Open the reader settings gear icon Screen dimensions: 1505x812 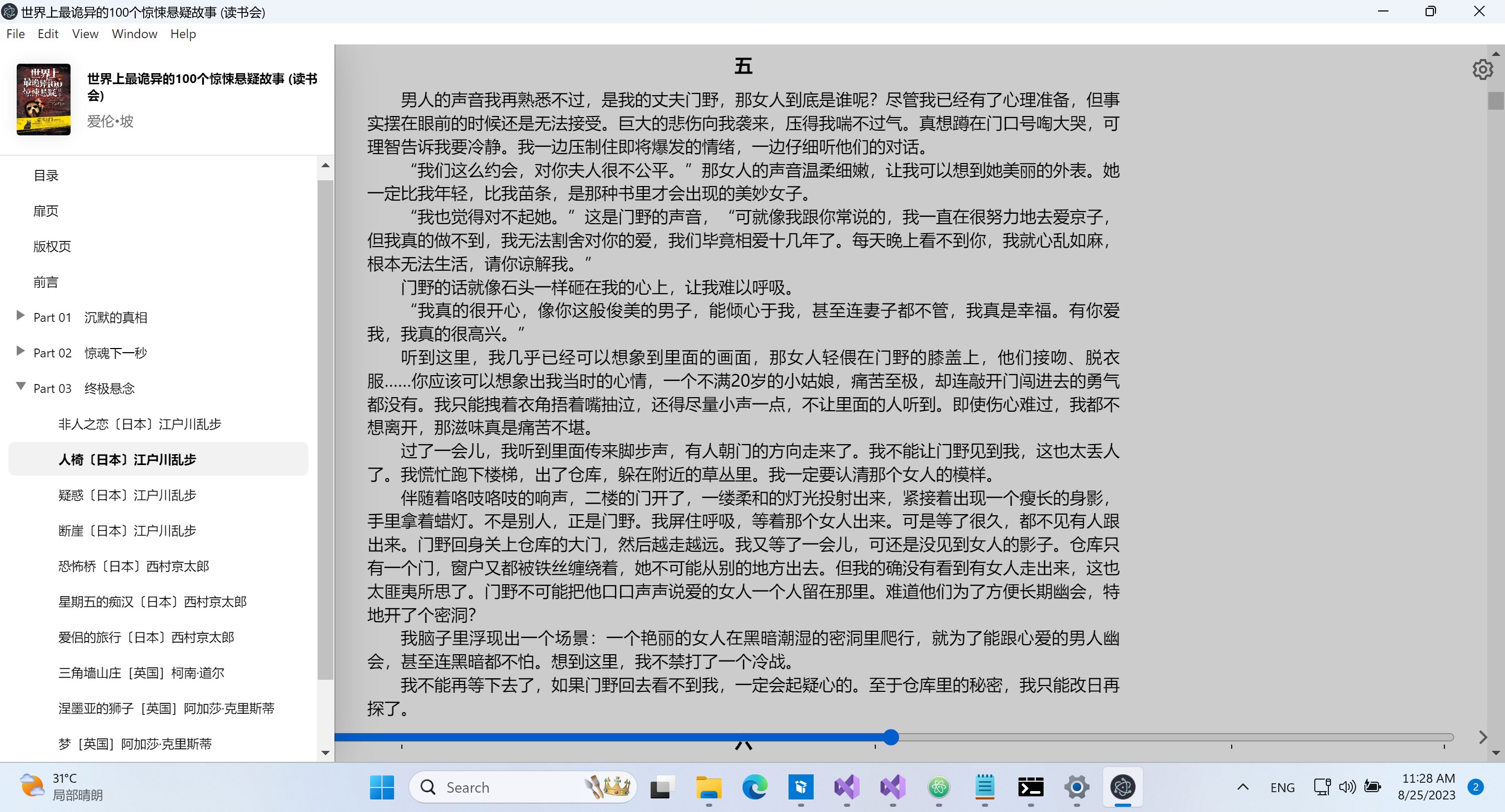click(1483, 69)
